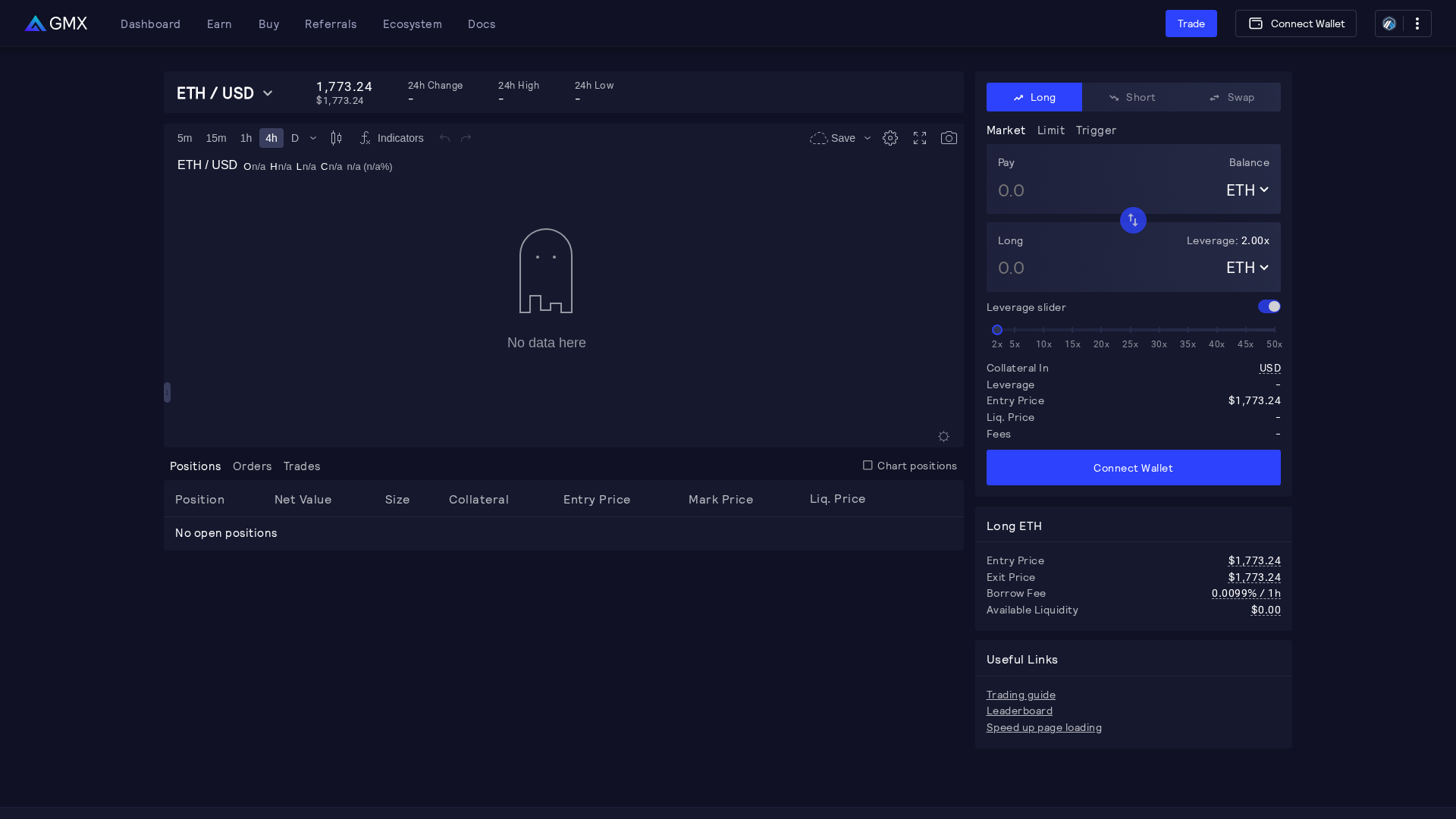Click the Balance label in Pay box

[x=1249, y=162]
